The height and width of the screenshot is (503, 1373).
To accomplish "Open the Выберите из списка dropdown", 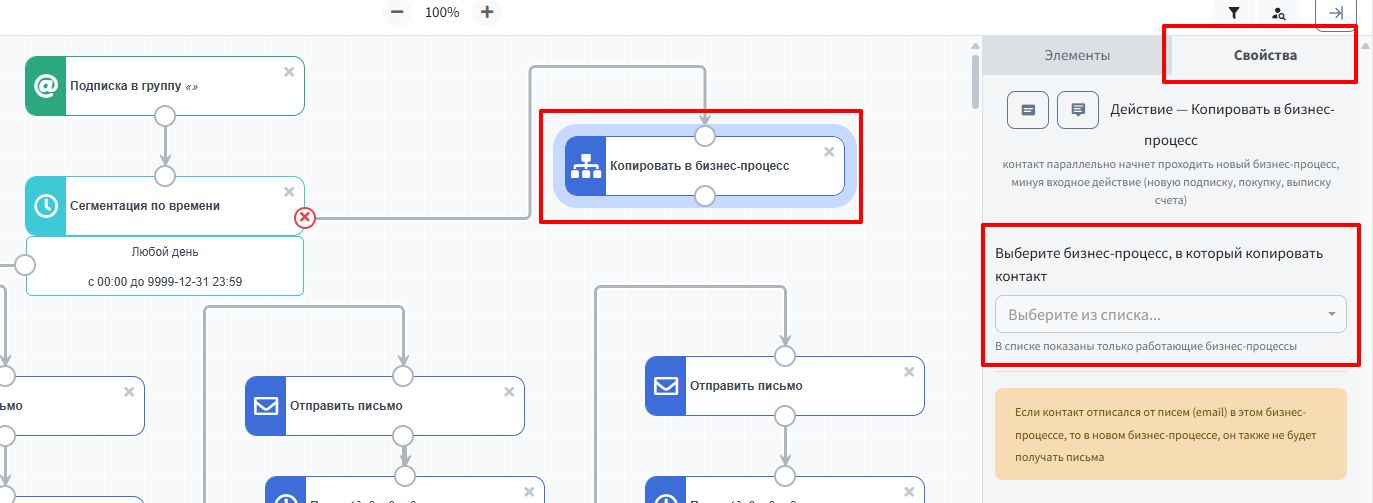I will pos(1171,314).
